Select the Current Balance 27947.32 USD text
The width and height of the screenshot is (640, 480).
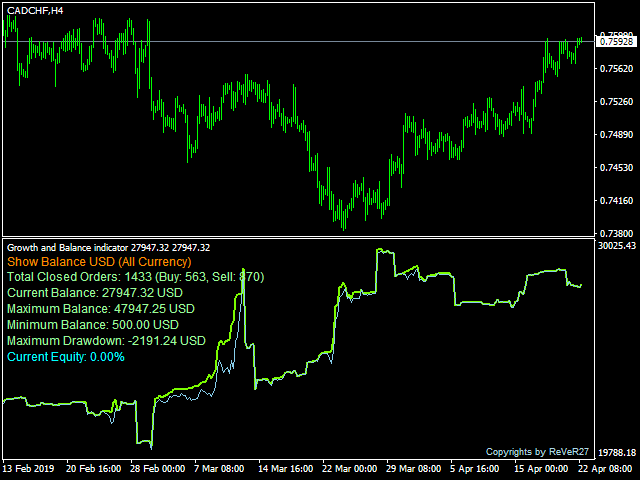pyautogui.click(x=95, y=293)
